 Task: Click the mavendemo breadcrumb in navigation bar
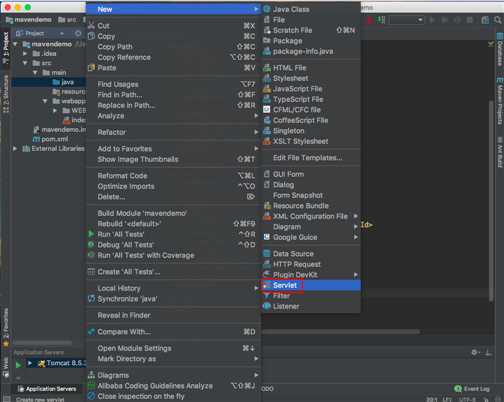pyautogui.click(x=29, y=20)
